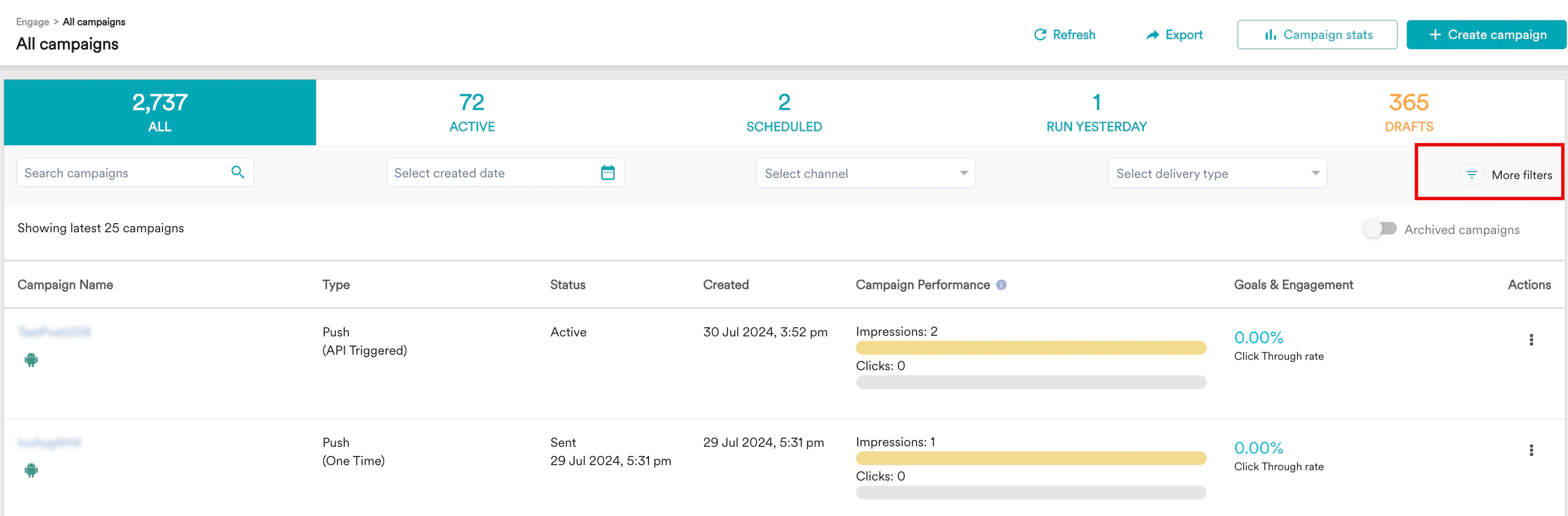1568x516 pixels.
Task: Open actions menu for the Sent campaign
Action: 1531,450
